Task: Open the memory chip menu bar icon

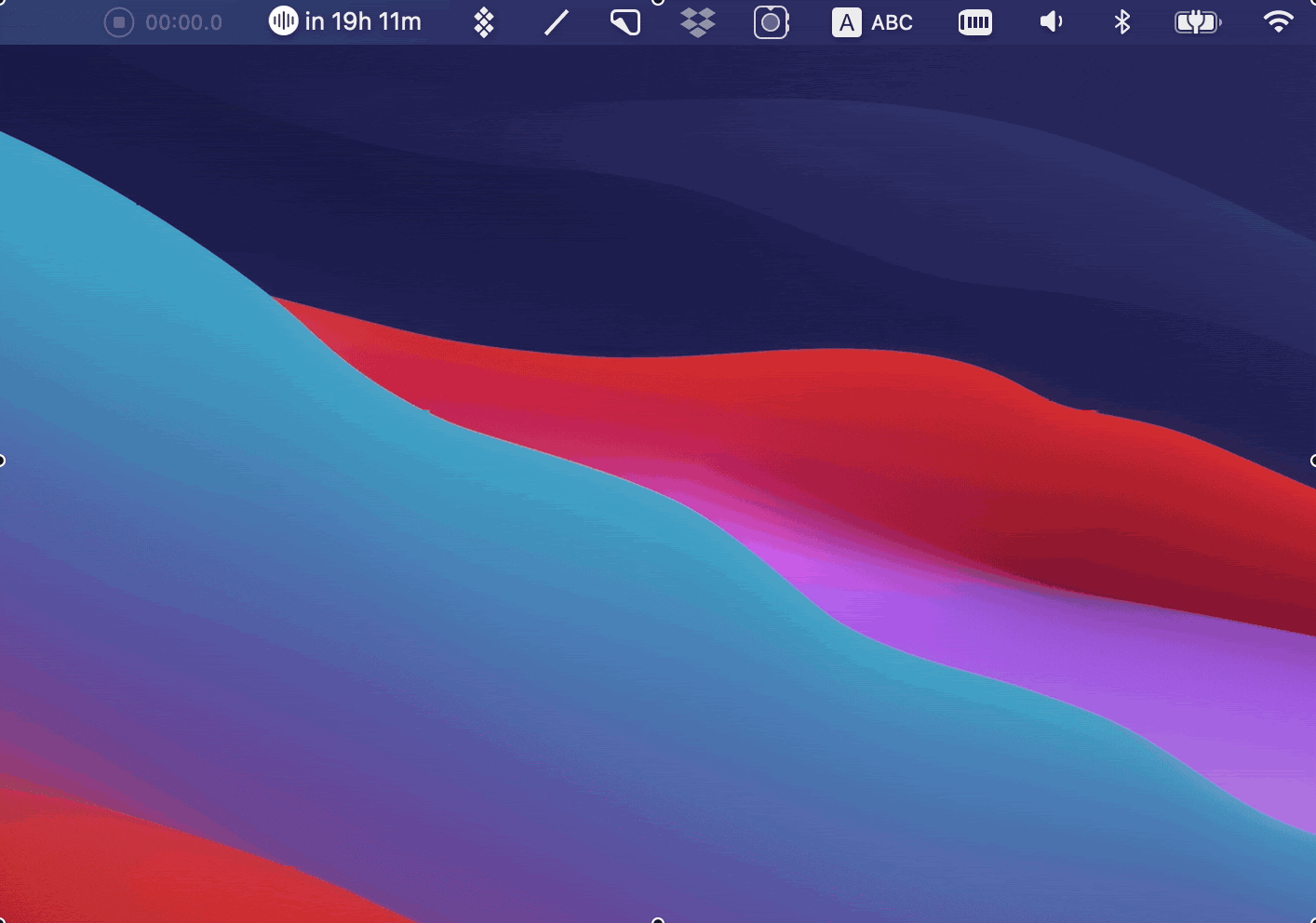Action: (975, 22)
